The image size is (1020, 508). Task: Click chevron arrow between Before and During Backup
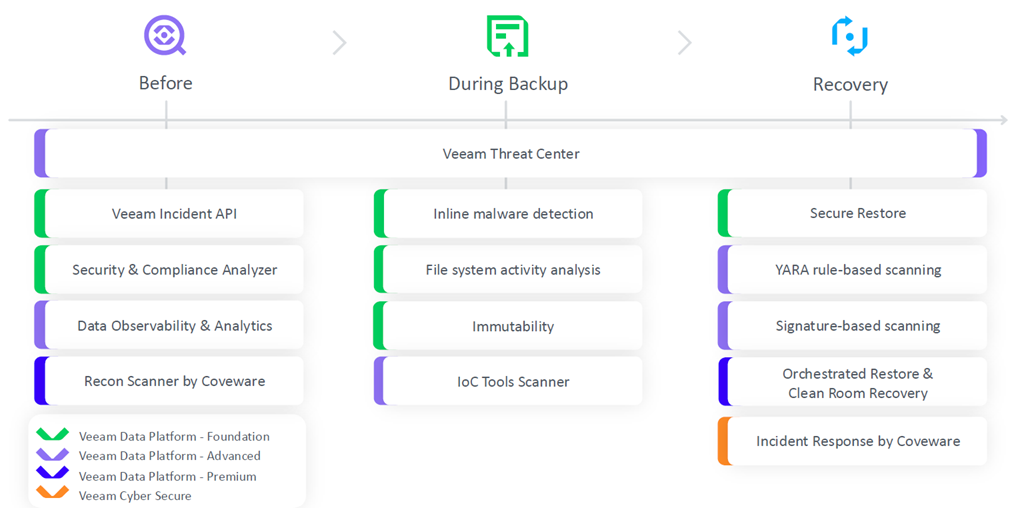click(340, 43)
